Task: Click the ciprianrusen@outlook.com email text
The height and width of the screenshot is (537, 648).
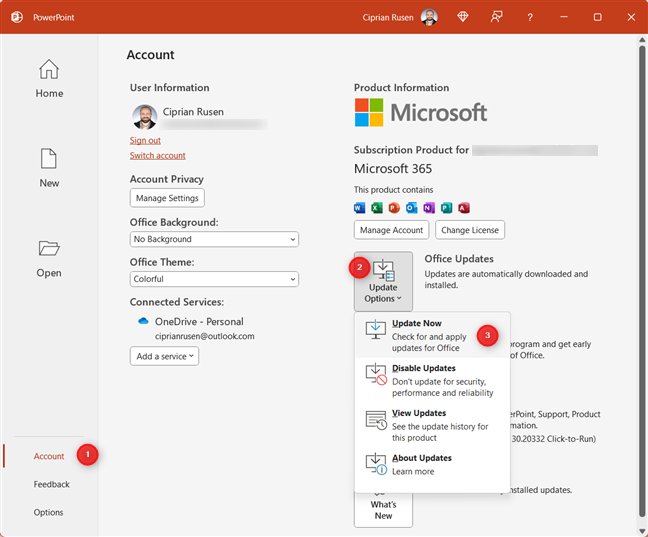Action: pos(205,336)
